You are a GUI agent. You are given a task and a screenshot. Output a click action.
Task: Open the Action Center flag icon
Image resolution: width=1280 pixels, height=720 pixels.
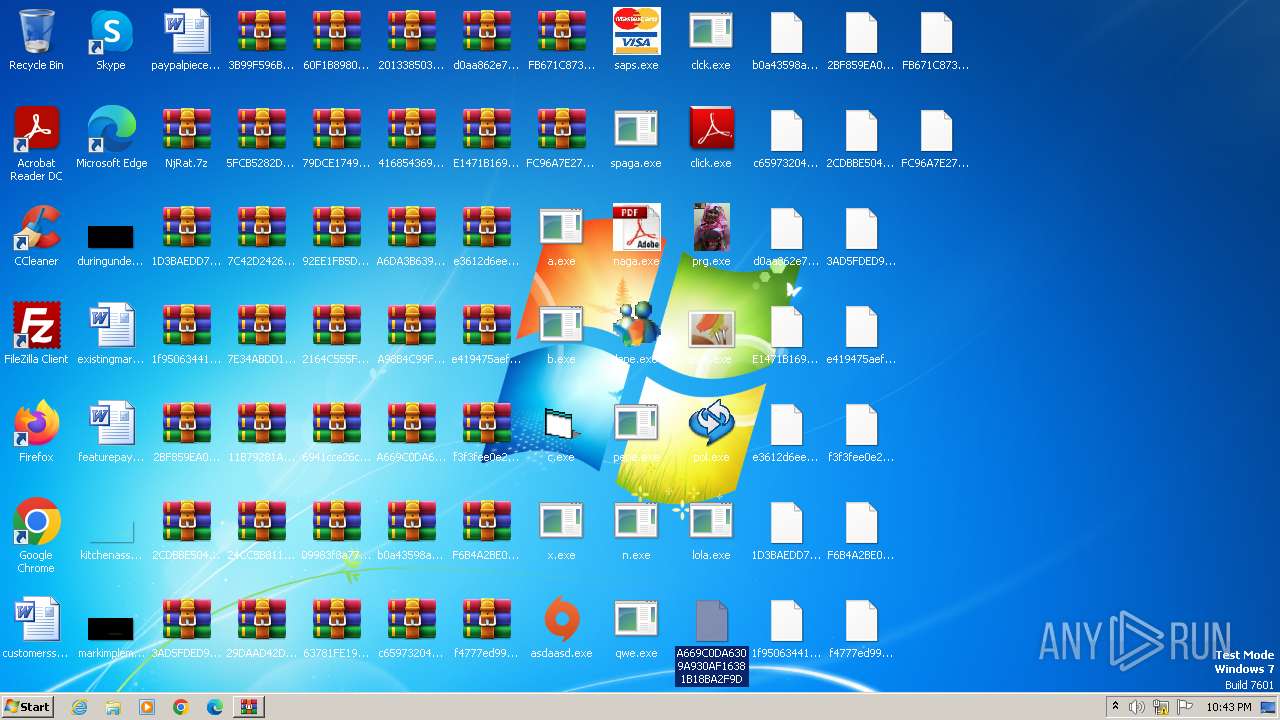(x=1185, y=707)
